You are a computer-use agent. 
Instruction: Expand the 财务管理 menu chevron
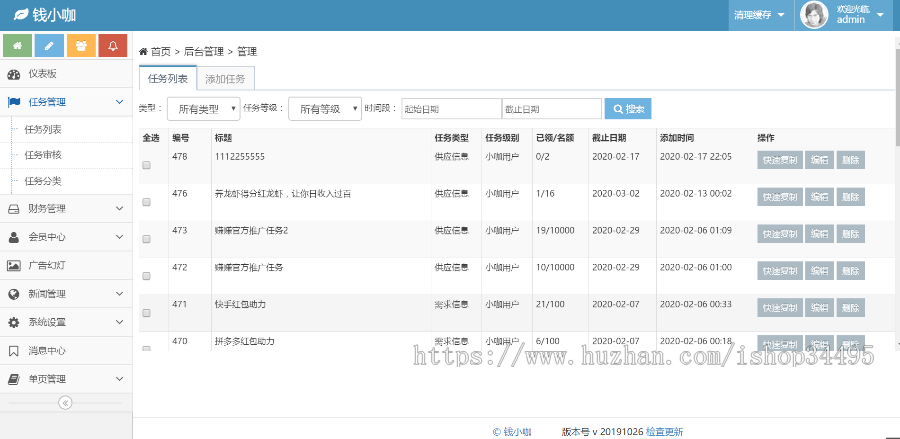(119, 209)
